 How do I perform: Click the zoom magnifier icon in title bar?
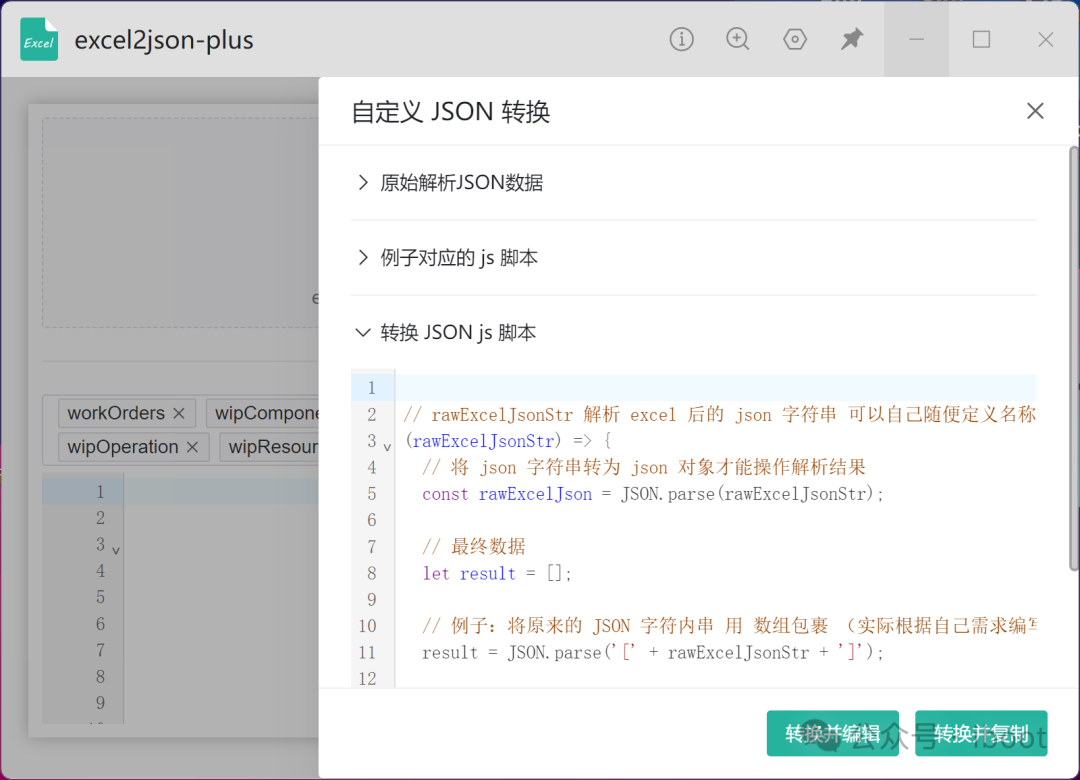(738, 40)
